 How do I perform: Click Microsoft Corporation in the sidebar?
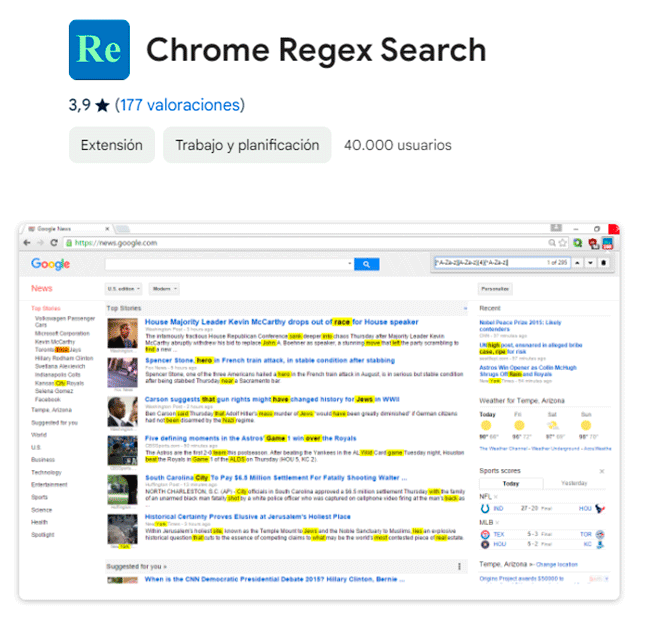click(62, 333)
